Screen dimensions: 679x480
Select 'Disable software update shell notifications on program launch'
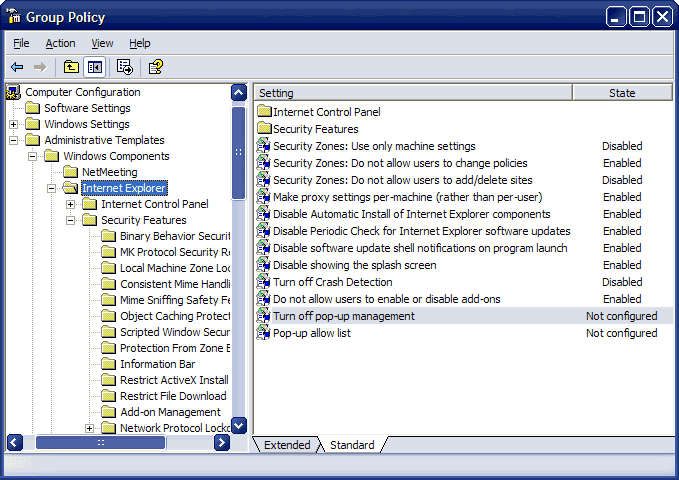(x=420, y=248)
